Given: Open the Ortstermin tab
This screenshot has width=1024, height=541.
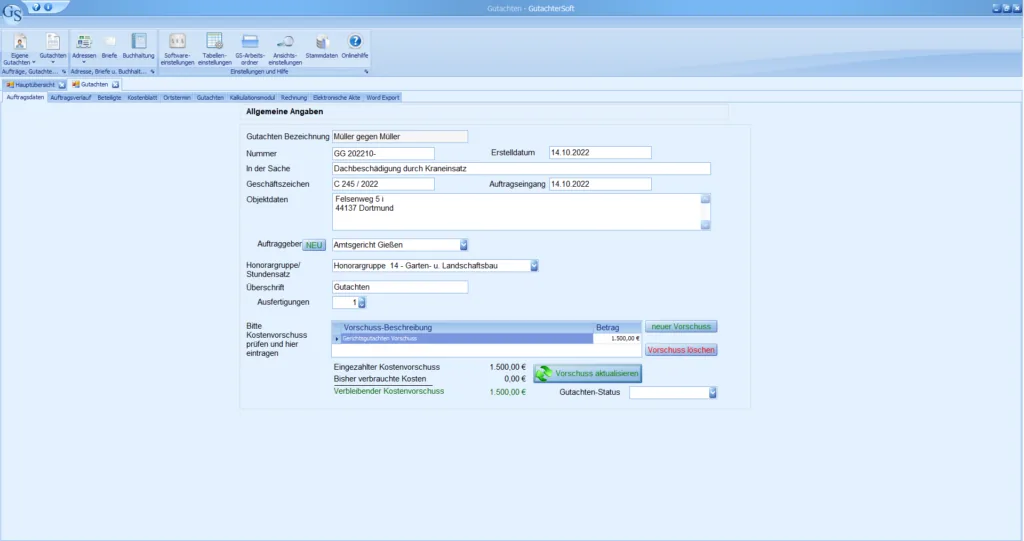Looking at the screenshot, I should click(176, 97).
